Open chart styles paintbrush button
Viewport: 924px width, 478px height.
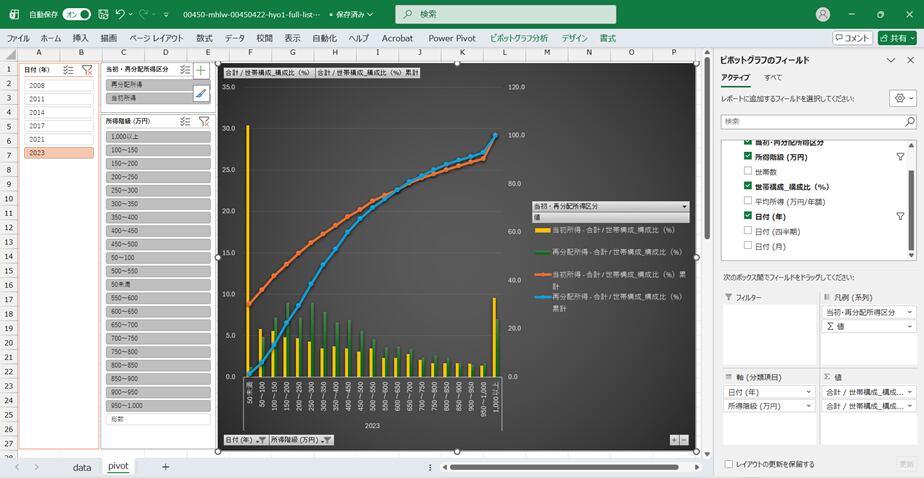pos(201,93)
